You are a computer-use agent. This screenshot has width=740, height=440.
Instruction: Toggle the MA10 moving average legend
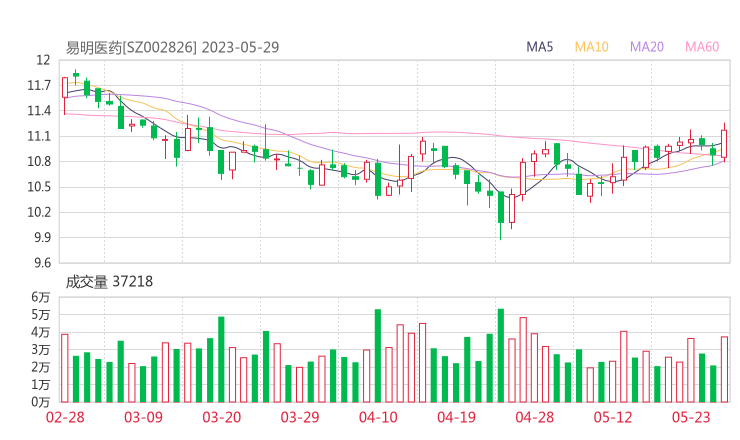pos(592,47)
